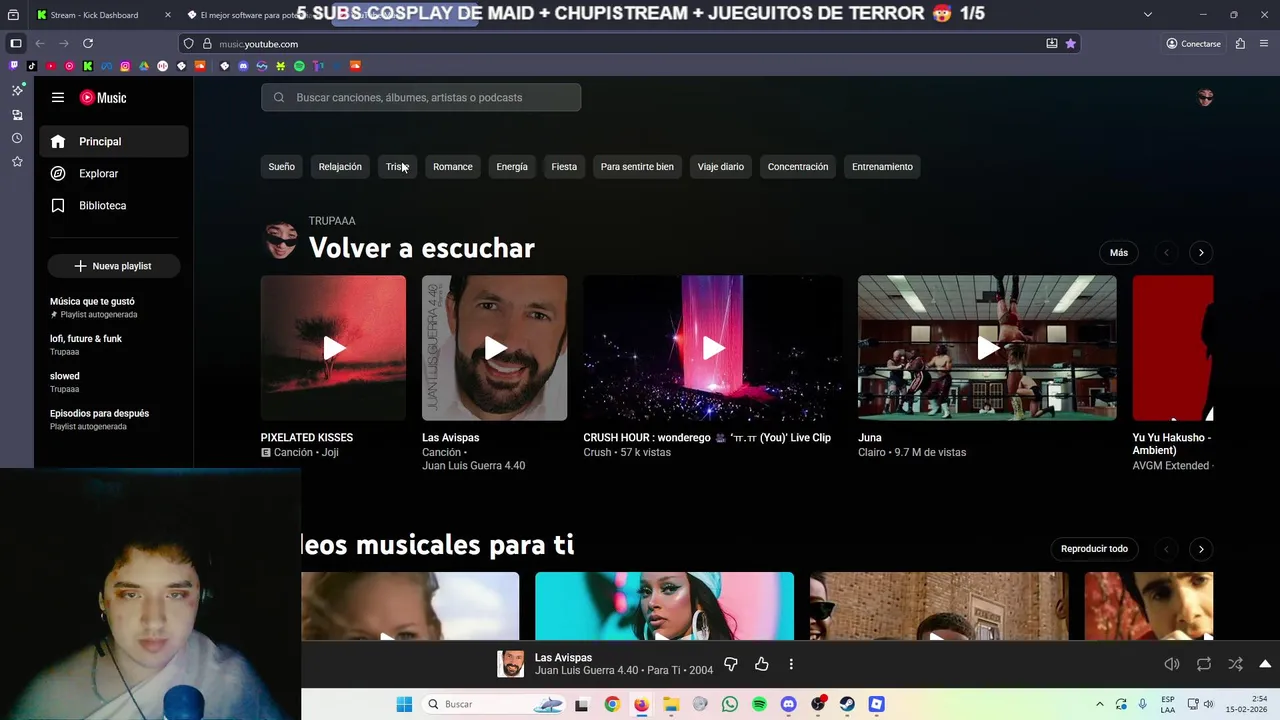This screenshot has height=720, width=1280.
Task: Open browser extensions icon in toolbar
Action: tap(1240, 44)
